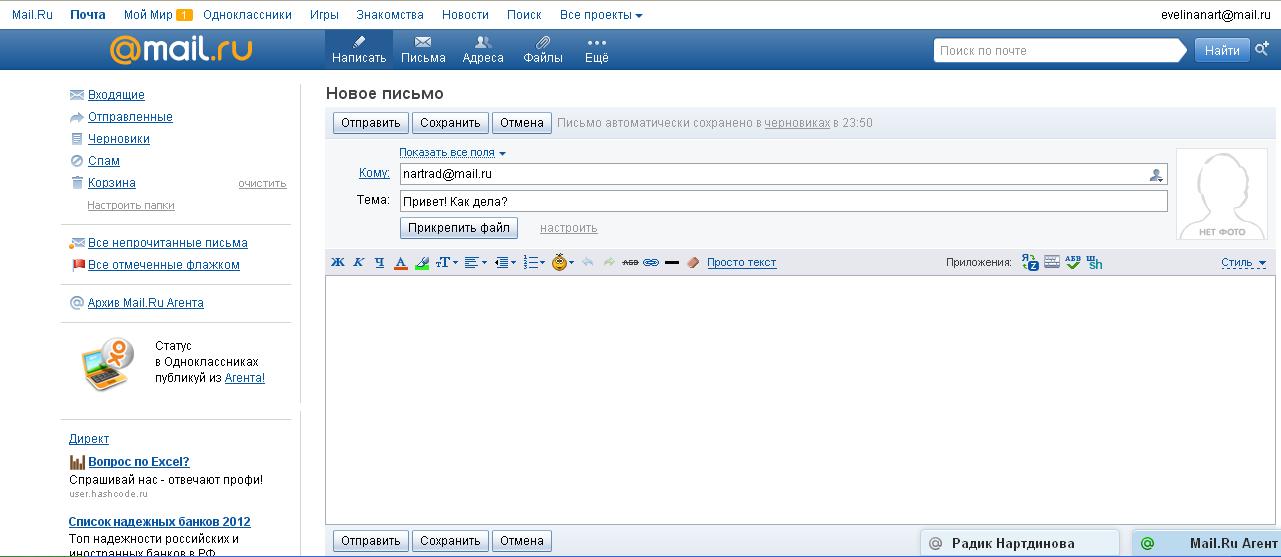Apply italic formatting (К) in editor toolbar
Viewport: 1281px width, 557px height.
359,262
